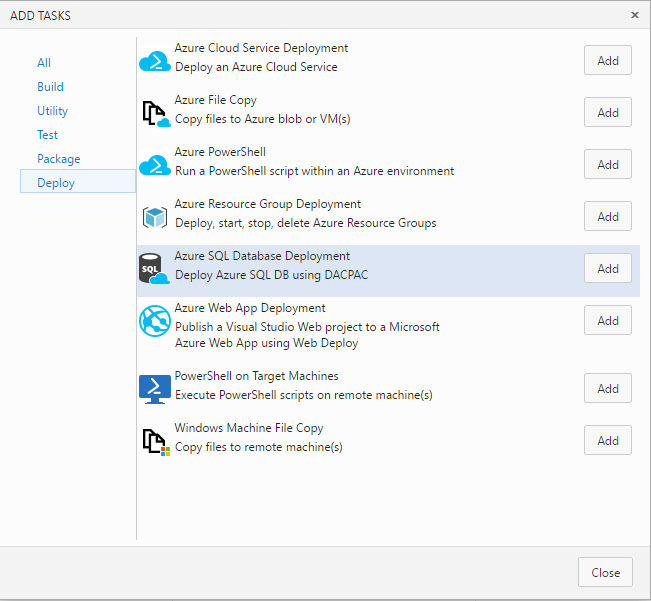Click the Azure Cloud Service Deployment cloud icon
Screen dimensions: 651x601
pyautogui.click(x=154, y=61)
